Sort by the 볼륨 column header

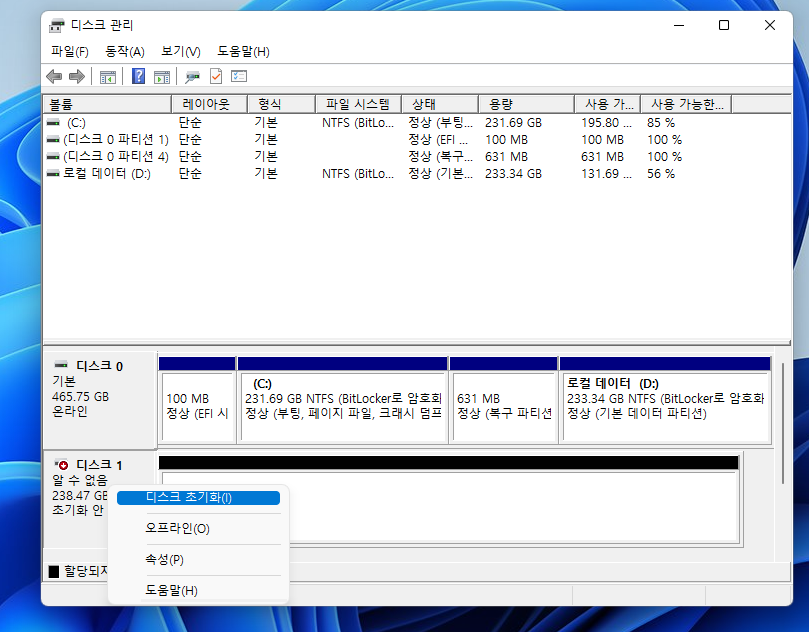107,104
